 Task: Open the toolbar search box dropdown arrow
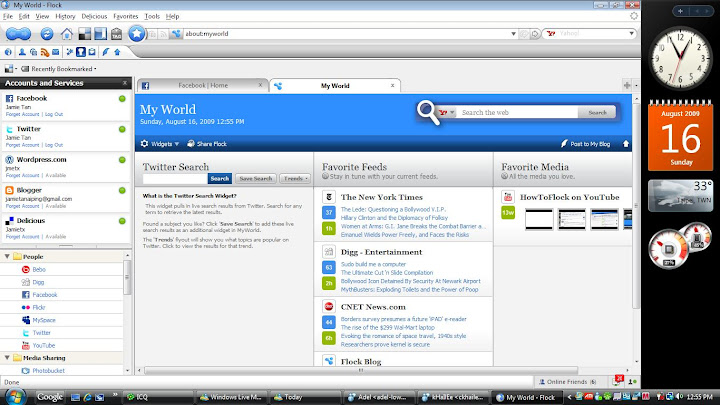pos(631,33)
